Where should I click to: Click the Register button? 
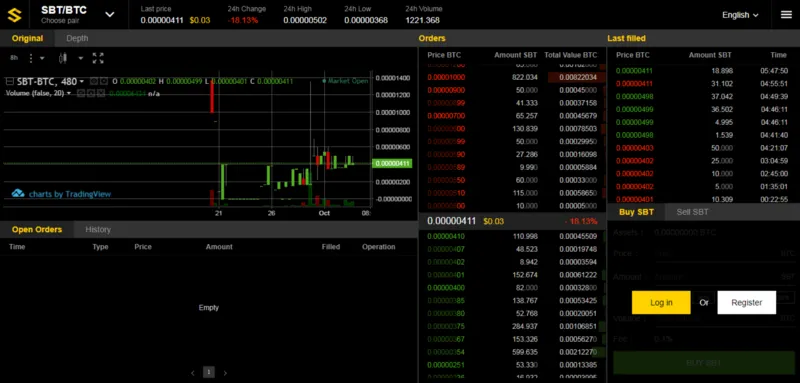pos(746,302)
